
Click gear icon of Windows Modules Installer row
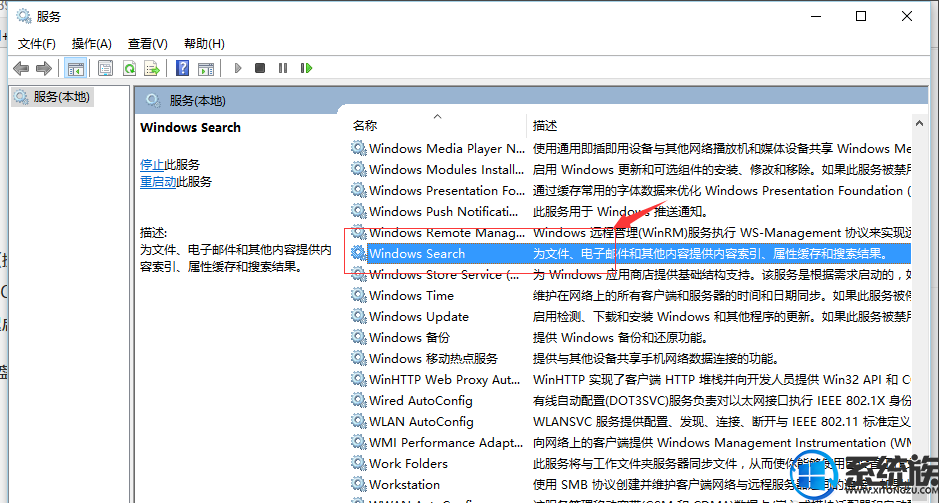click(359, 169)
